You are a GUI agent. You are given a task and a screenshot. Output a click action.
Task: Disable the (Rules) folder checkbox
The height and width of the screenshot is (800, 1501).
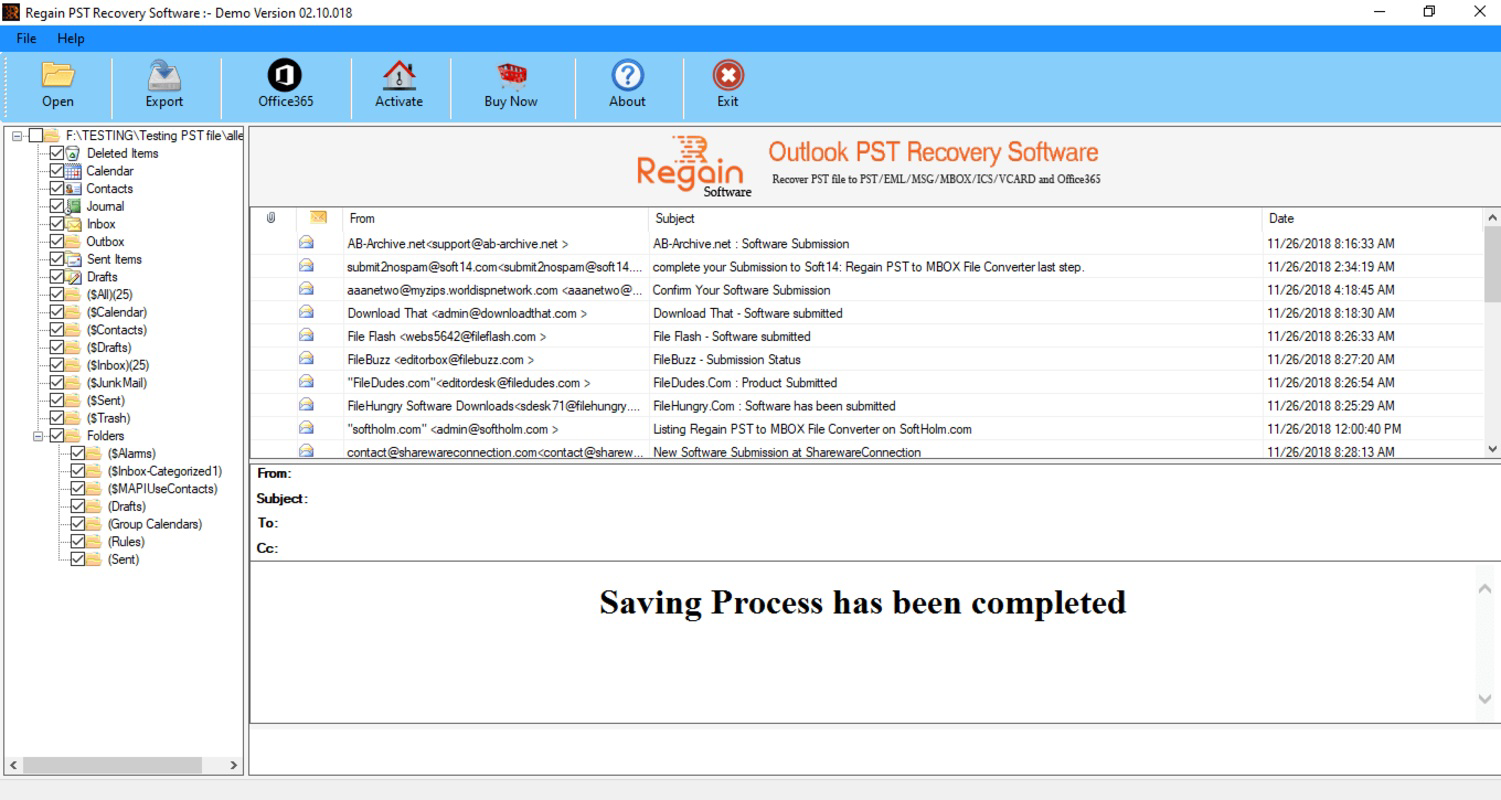[x=80, y=541]
